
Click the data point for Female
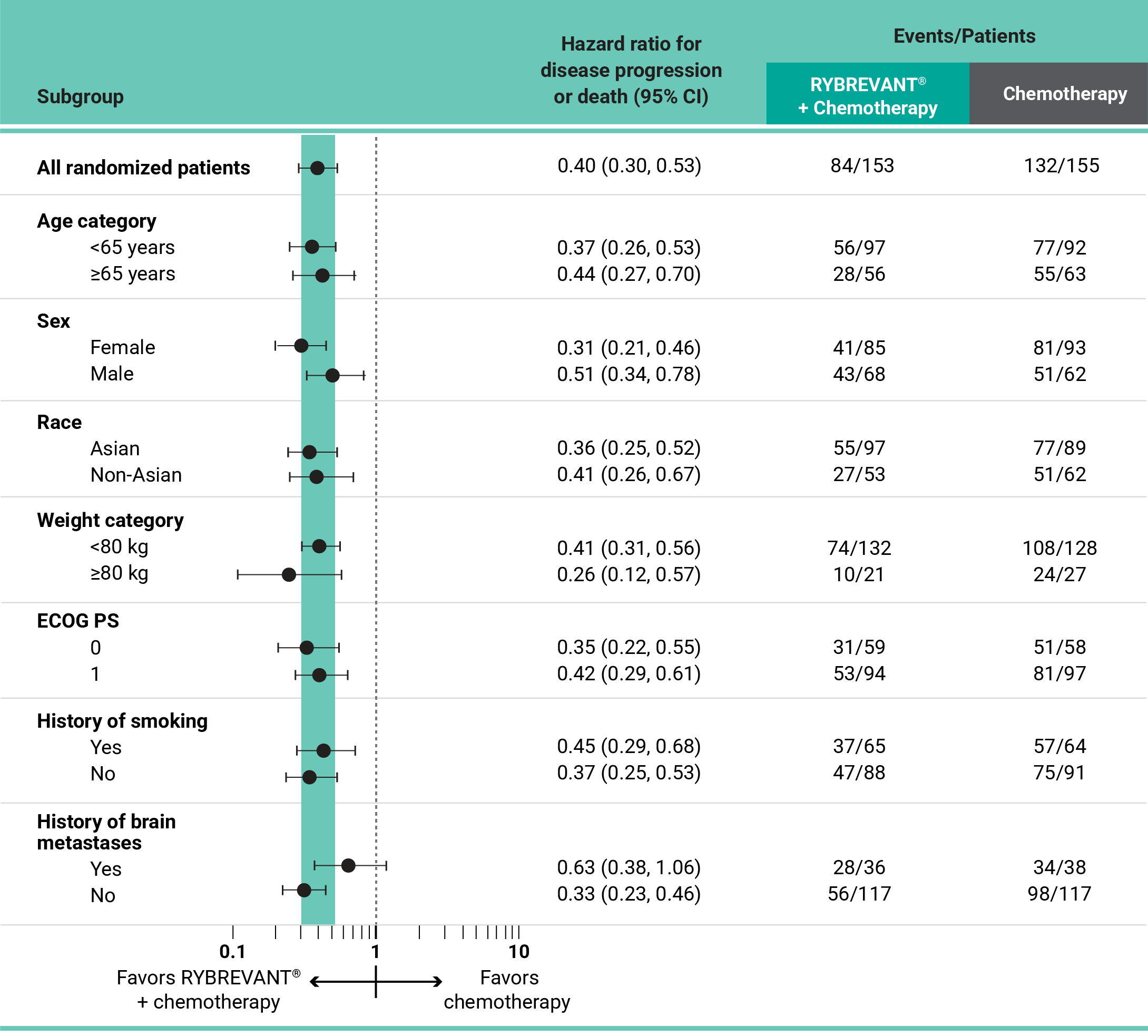tap(301, 346)
